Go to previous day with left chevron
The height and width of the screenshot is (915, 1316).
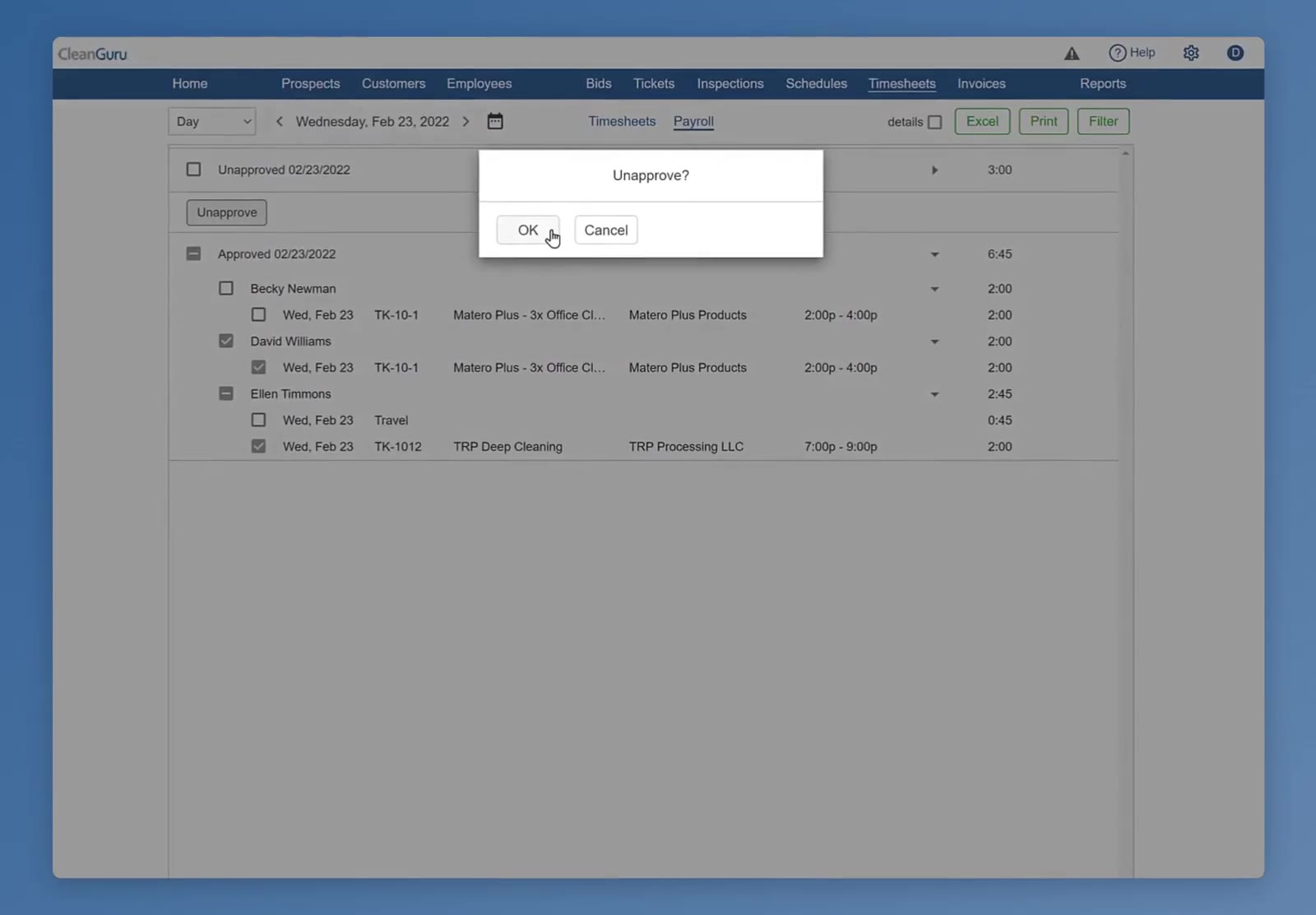point(280,121)
